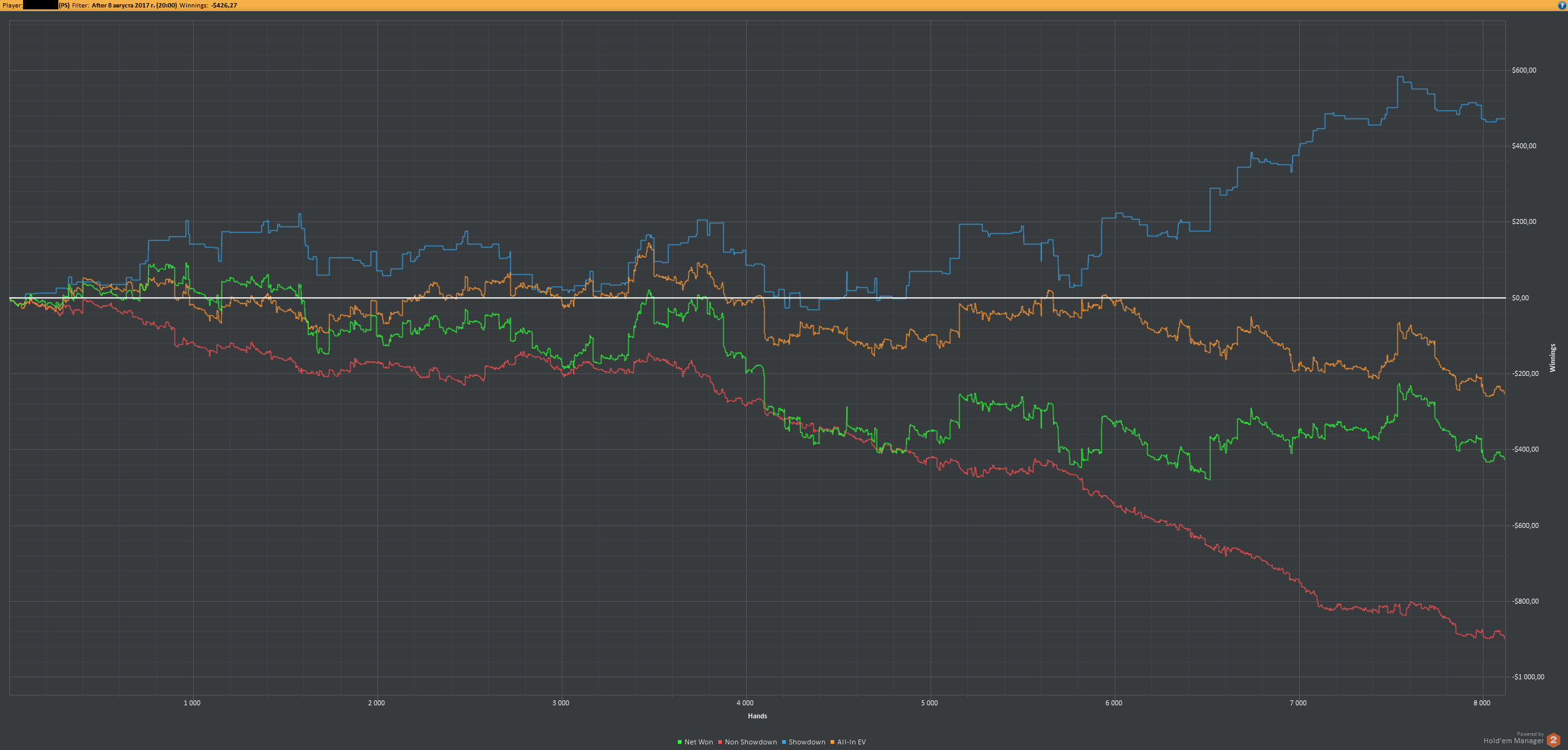The height and width of the screenshot is (750, 1568).
Task: Click the Hands x-axis title
Action: point(757,716)
